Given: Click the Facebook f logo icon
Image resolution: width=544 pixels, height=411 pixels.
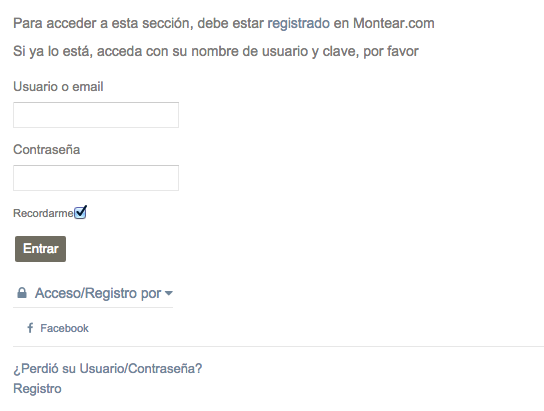Looking at the screenshot, I should click(30, 328).
